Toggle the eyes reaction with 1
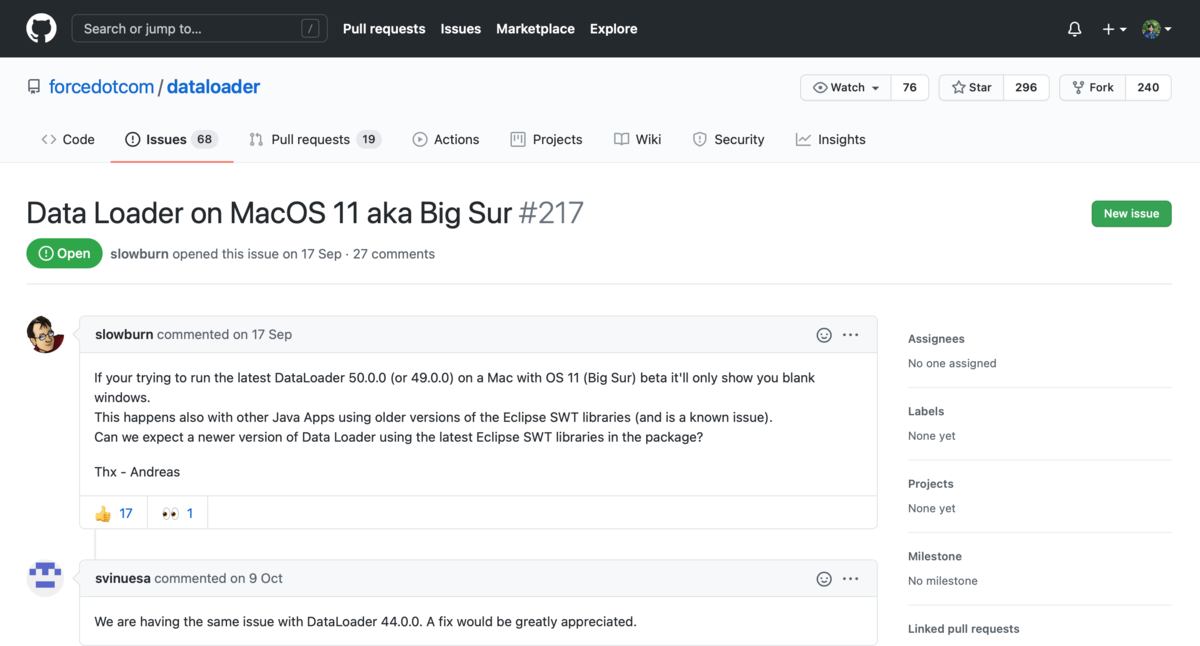 (177, 513)
